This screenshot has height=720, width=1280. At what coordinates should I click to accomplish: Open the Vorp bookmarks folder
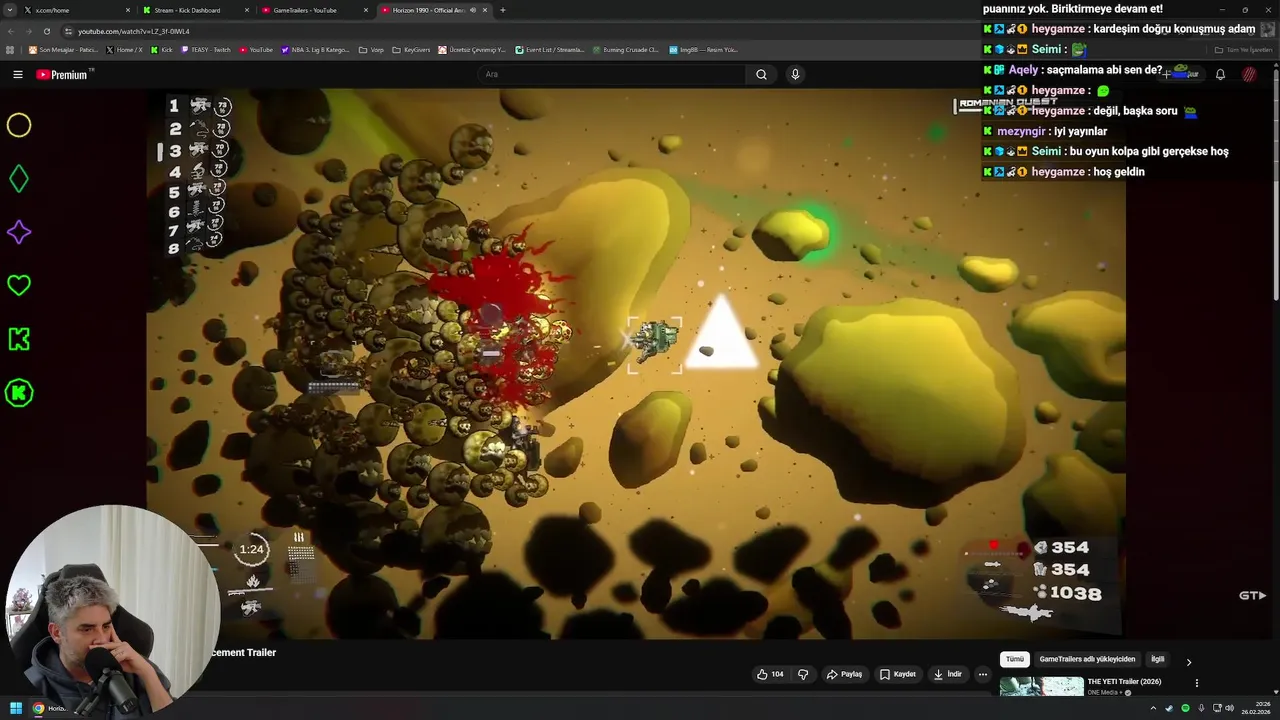371,49
